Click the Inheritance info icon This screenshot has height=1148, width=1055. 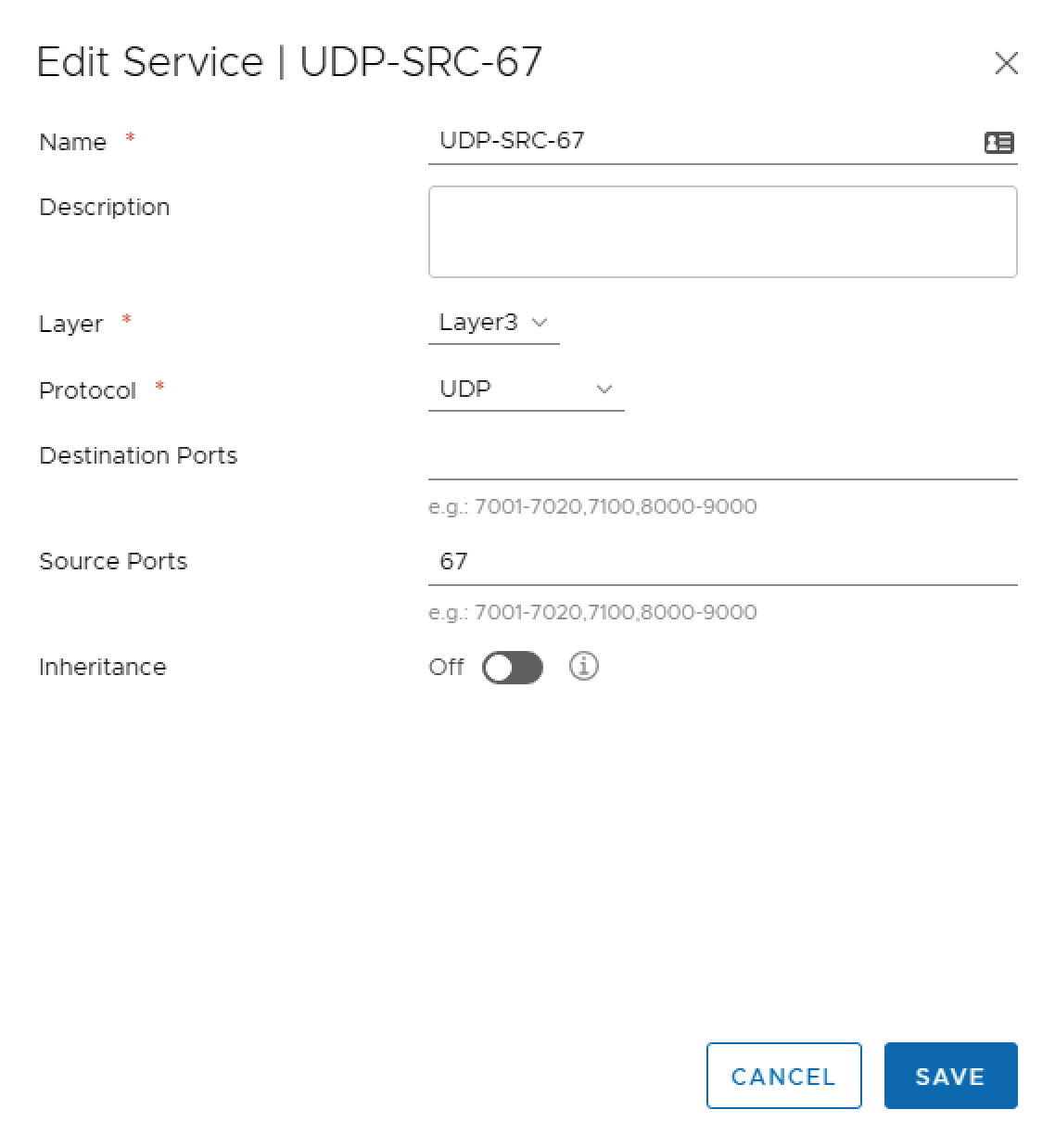point(584,666)
